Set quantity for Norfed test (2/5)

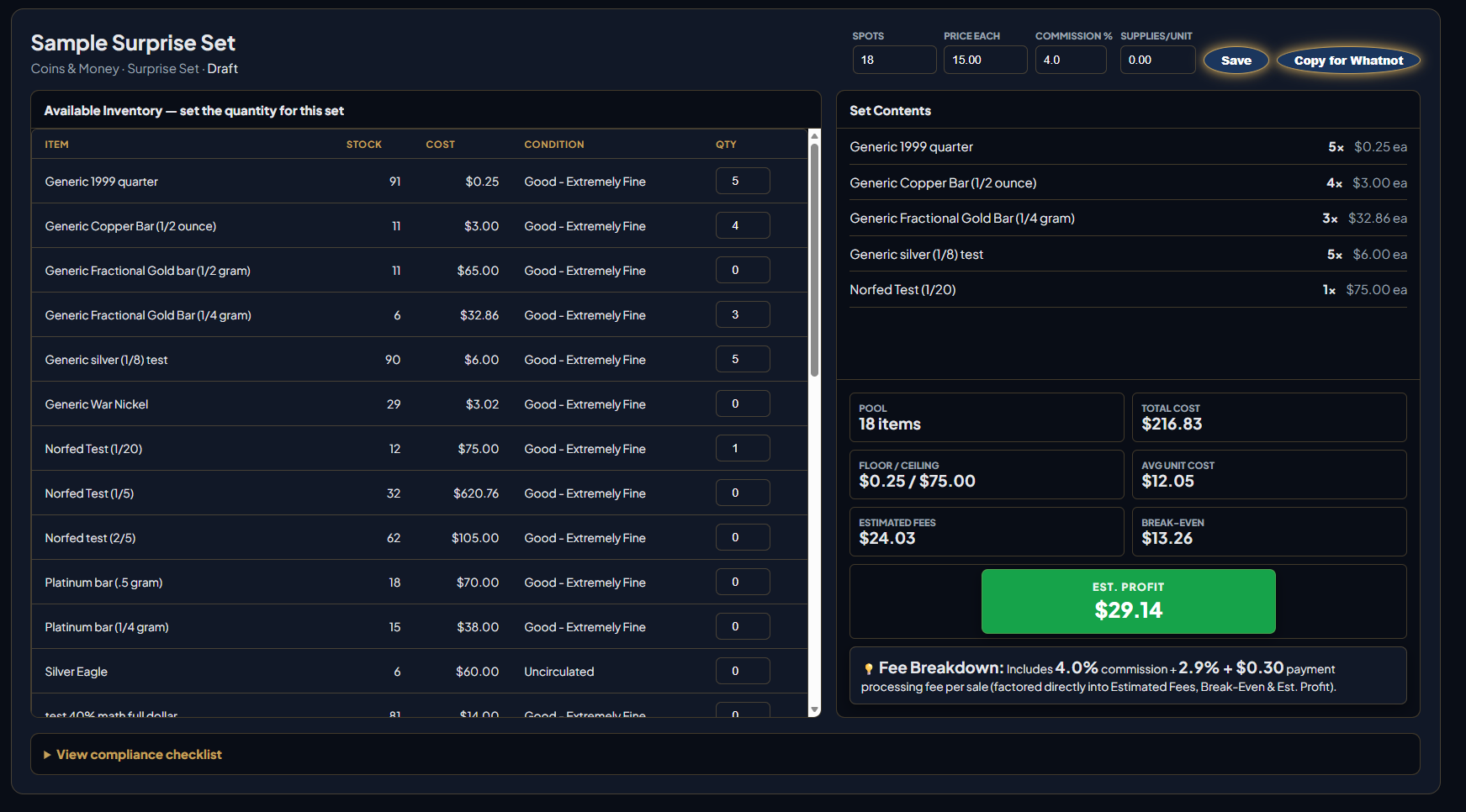click(x=743, y=537)
